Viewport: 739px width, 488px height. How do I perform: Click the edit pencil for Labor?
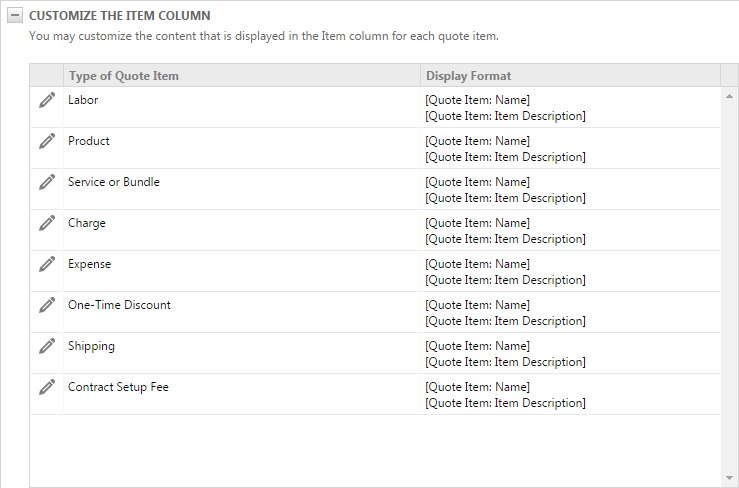pyautogui.click(x=47, y=100)
